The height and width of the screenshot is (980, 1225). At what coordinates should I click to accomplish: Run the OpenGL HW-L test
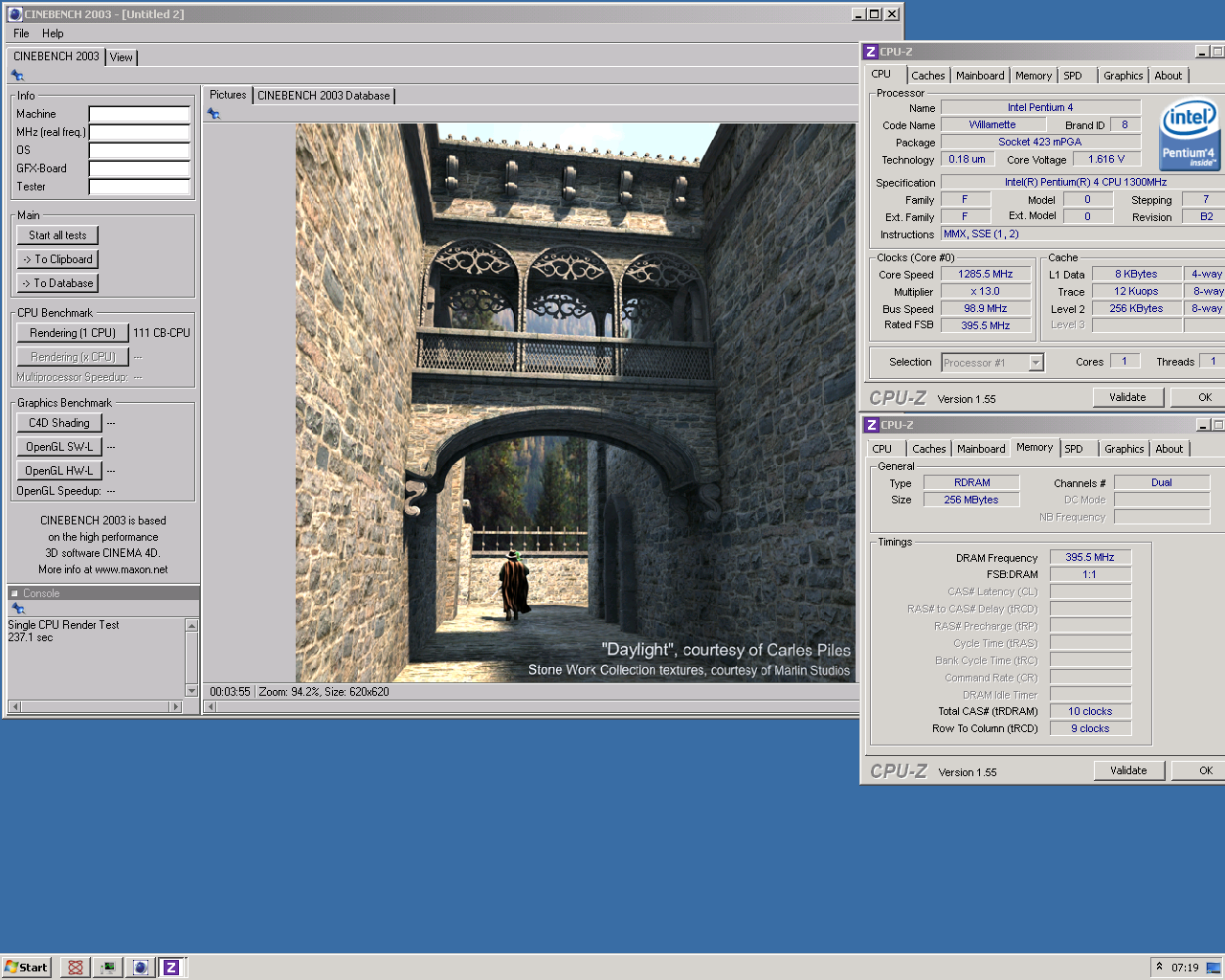tap(59, 471)
